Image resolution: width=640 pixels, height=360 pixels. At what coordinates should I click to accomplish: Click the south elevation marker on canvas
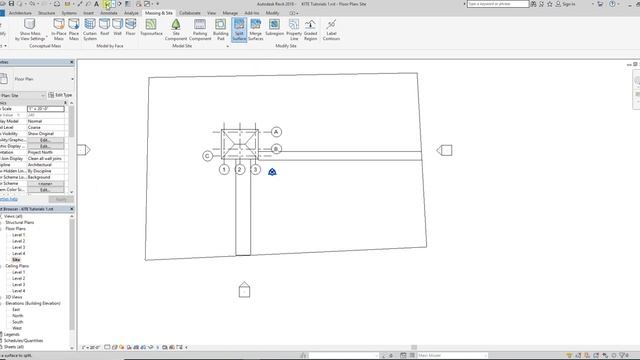[244, 290]
